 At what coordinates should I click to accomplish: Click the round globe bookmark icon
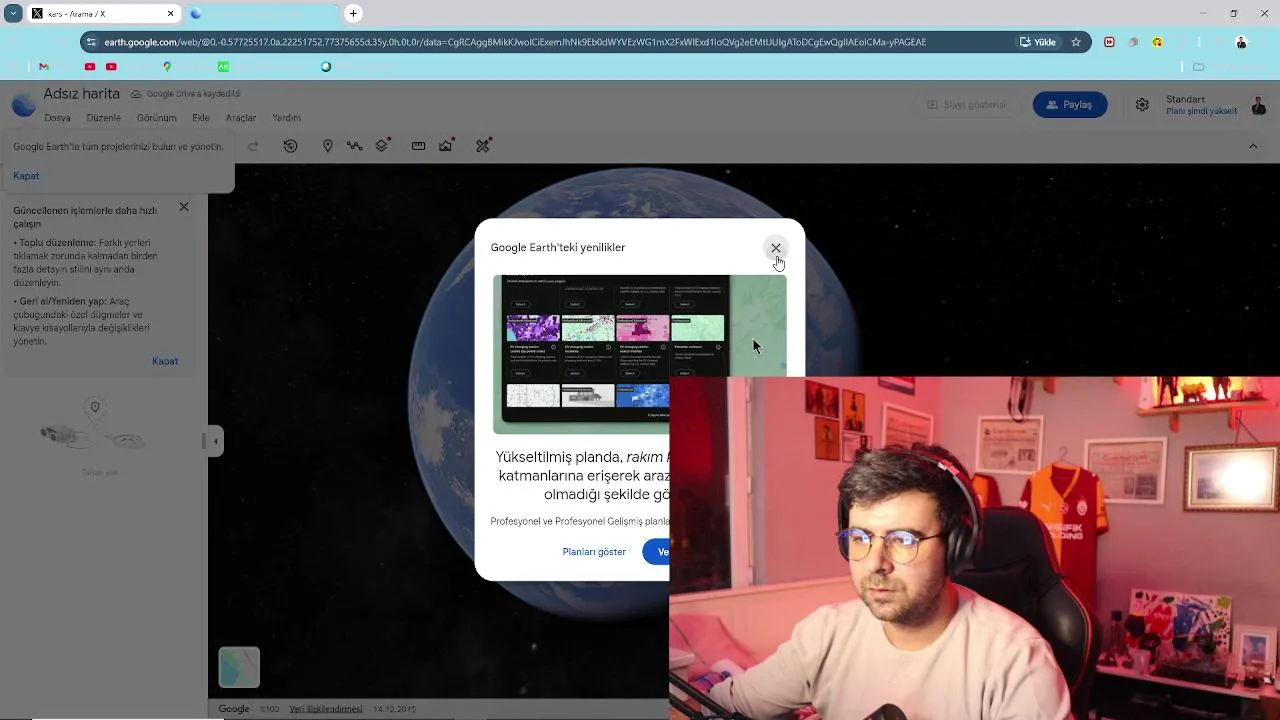326,67
